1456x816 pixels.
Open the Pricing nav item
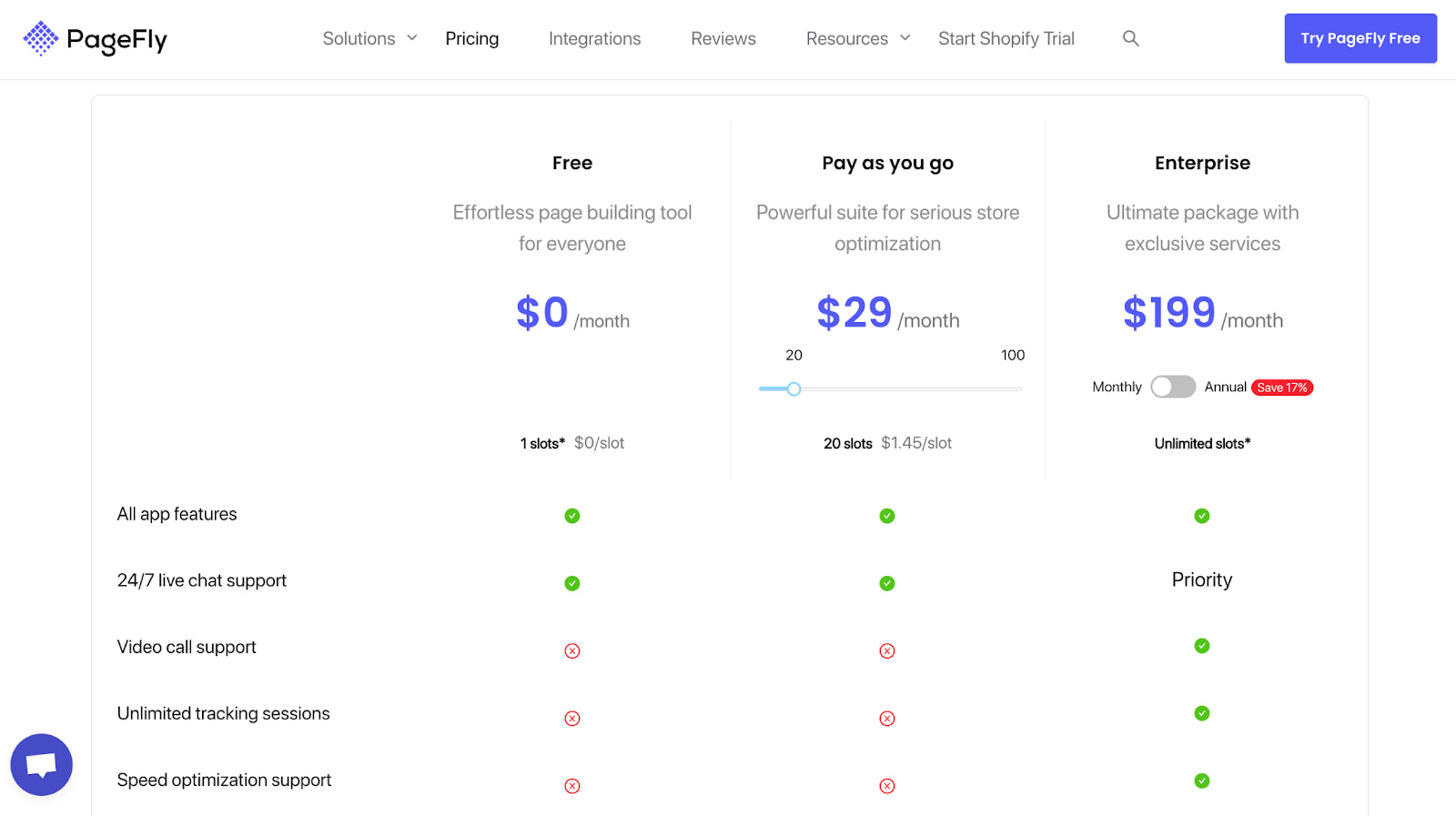(471, 38)
